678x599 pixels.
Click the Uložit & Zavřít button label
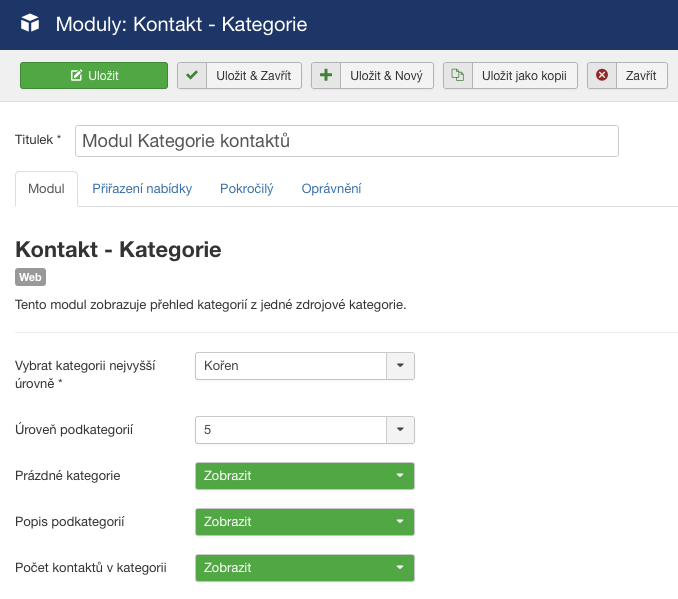coord(253,76)
